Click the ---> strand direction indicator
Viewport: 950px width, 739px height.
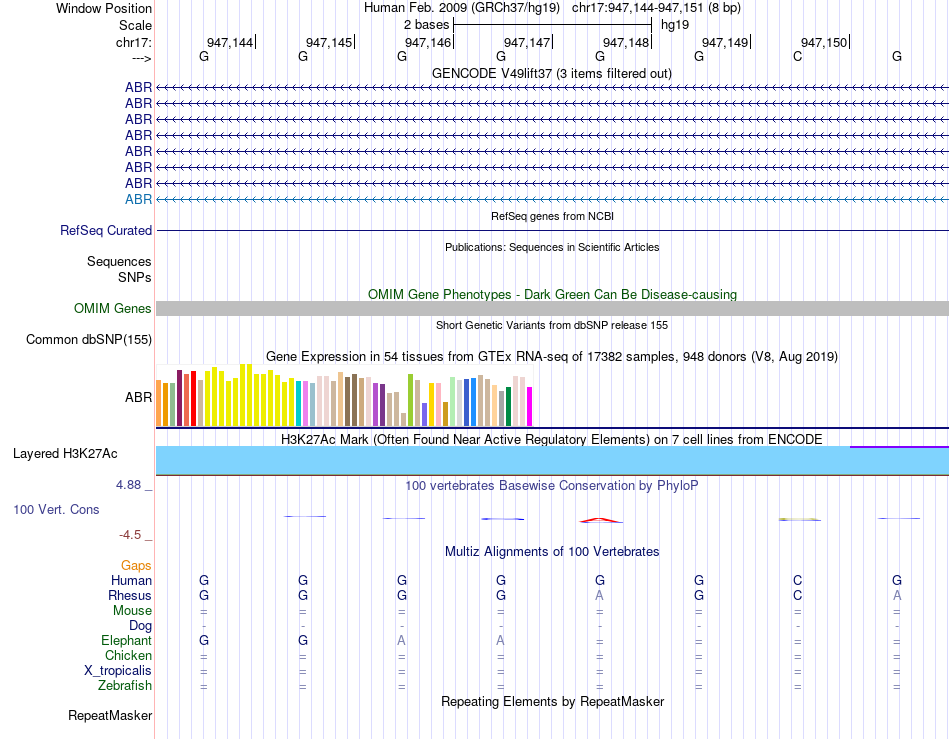[x=141, y=58]
